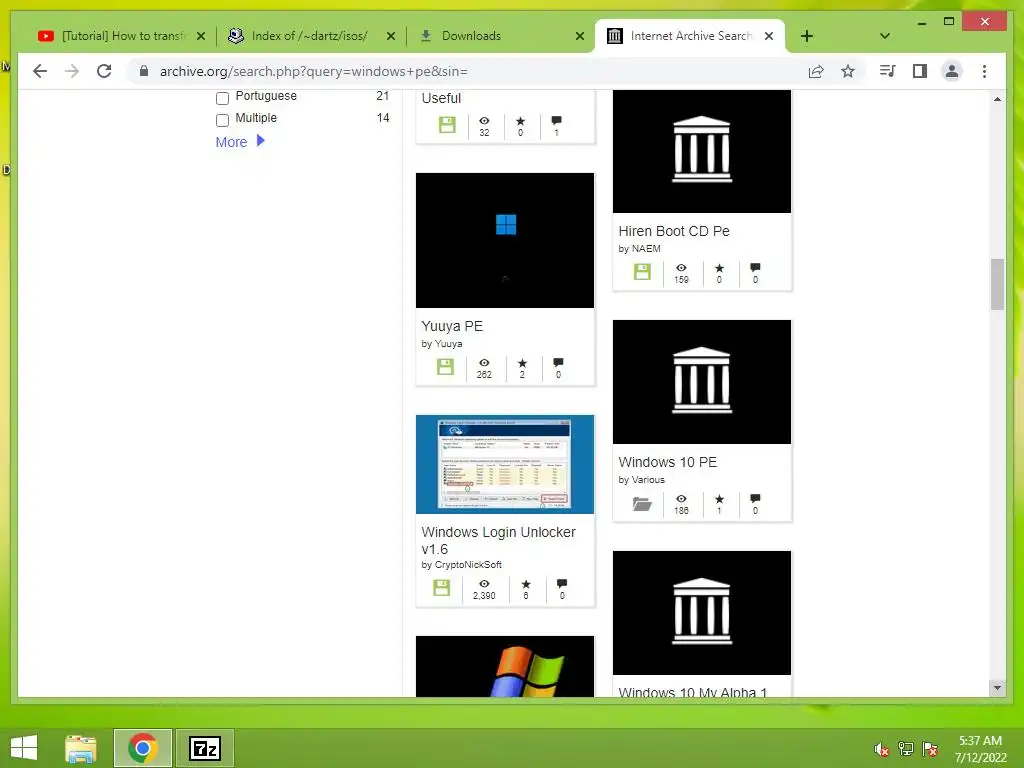1024x768 pixels.
Task: Click the scrollbar down arrow
Action: pyautogui.click(x=997, y=688)
